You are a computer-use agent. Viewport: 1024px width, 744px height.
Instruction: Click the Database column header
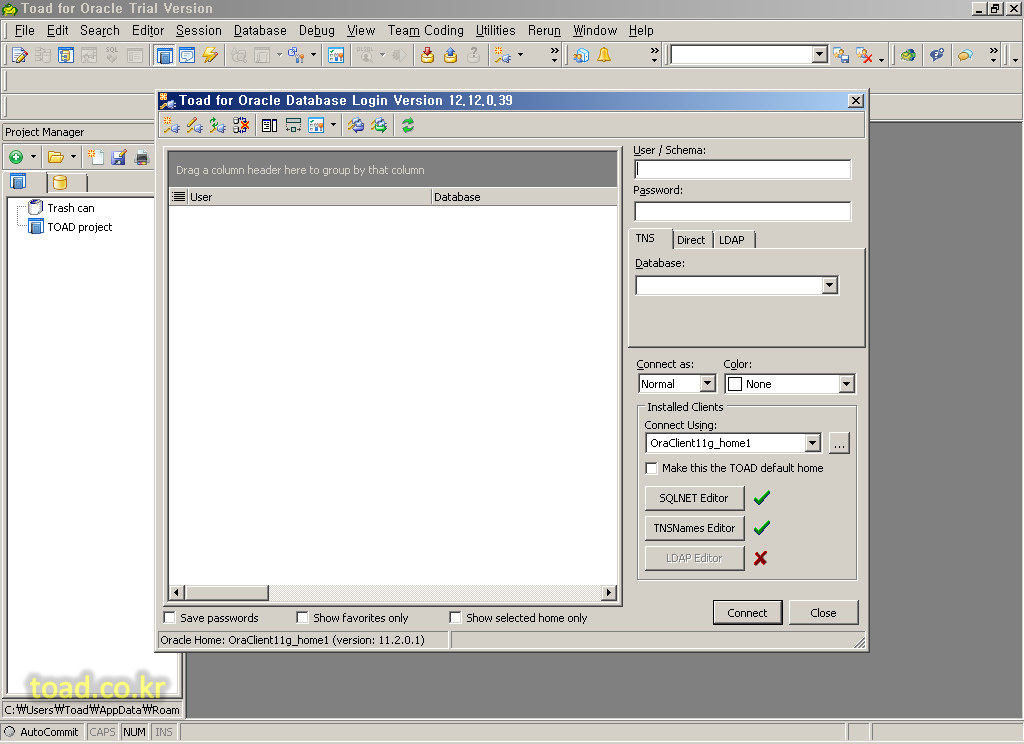524,197
